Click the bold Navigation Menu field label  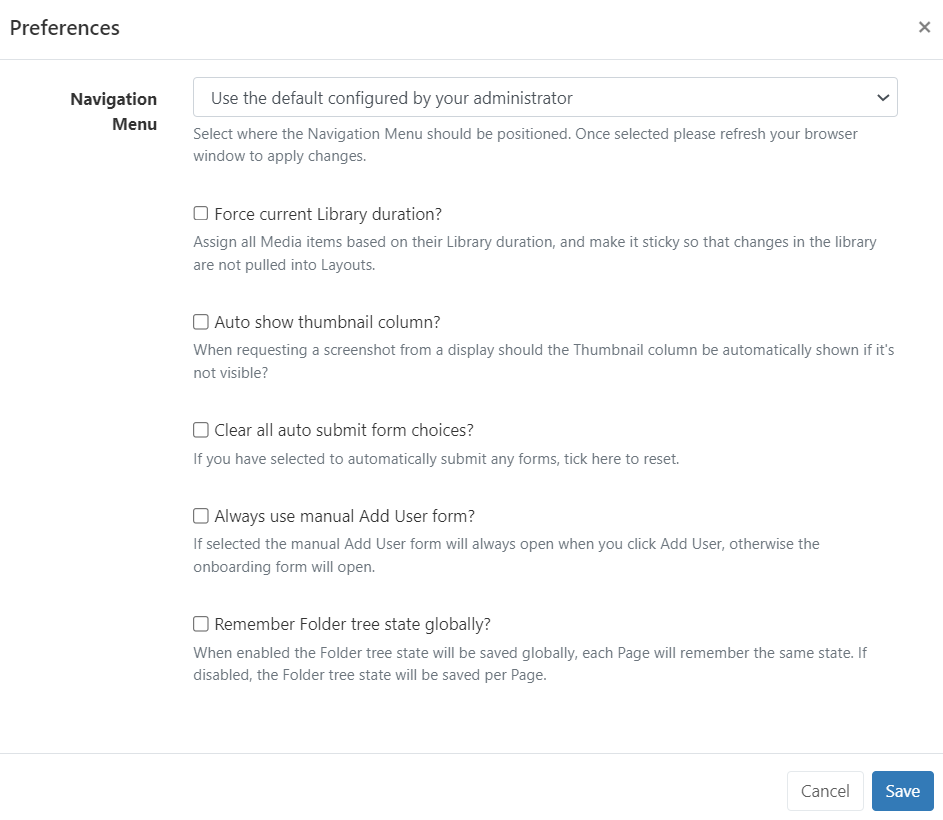point(113,111)
